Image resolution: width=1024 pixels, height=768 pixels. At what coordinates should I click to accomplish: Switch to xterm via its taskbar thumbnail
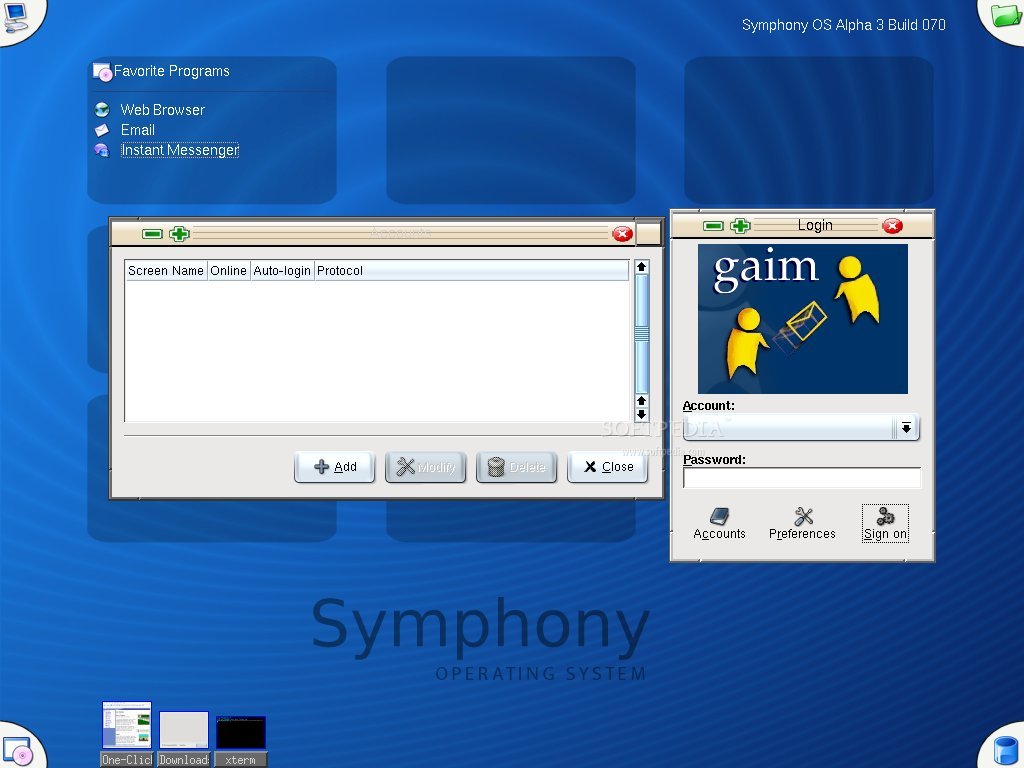click(240, 730)
